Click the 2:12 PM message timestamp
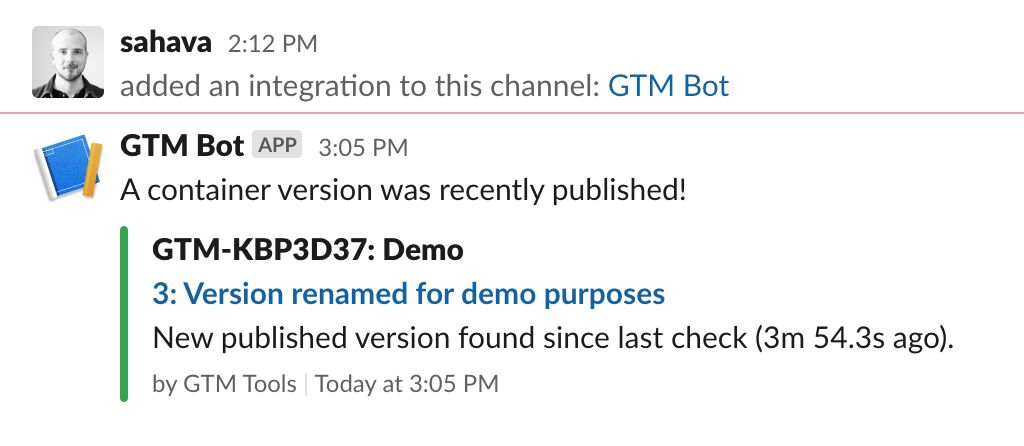Screen dimensions: 1024x446 pyautogui.click(x=272, y=44)
